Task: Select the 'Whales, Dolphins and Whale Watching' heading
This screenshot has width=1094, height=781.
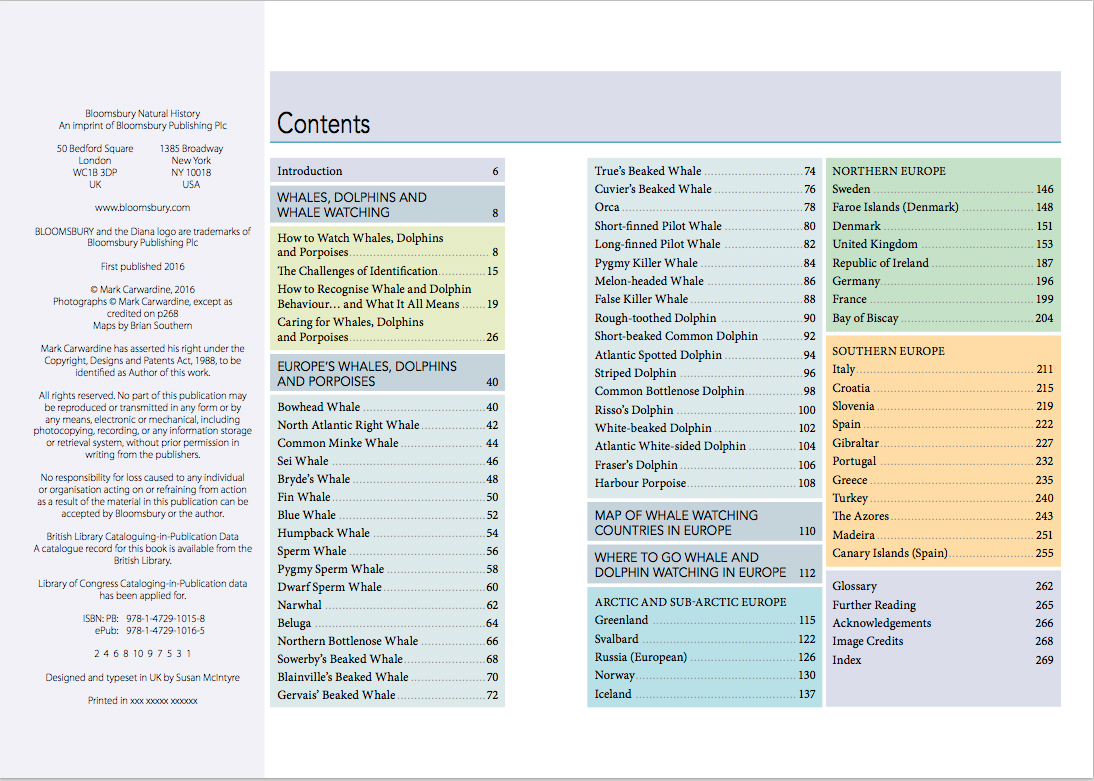Action: (387, 204)
